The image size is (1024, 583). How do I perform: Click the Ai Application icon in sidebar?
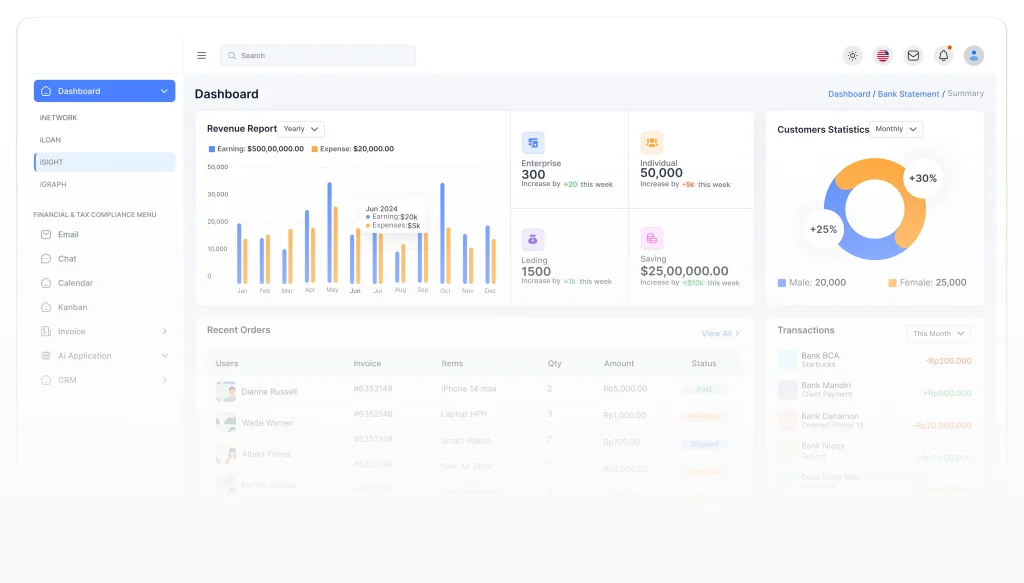46,355
